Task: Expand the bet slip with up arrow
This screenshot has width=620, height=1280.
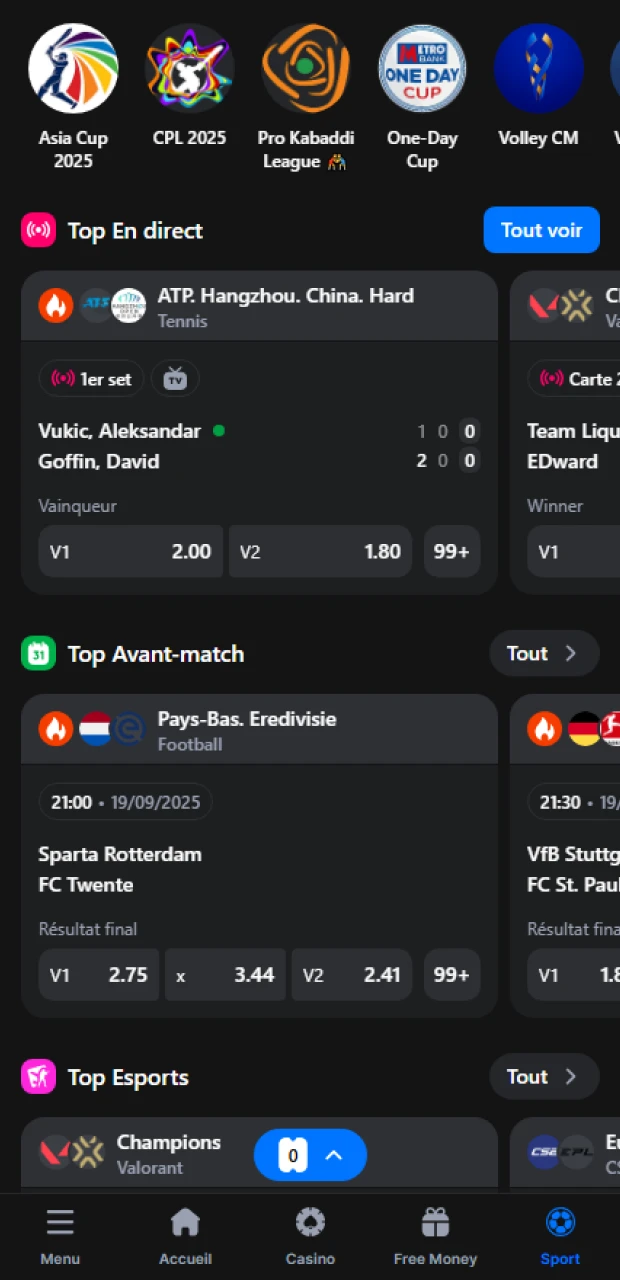Action: click(x=334, y=1155)
